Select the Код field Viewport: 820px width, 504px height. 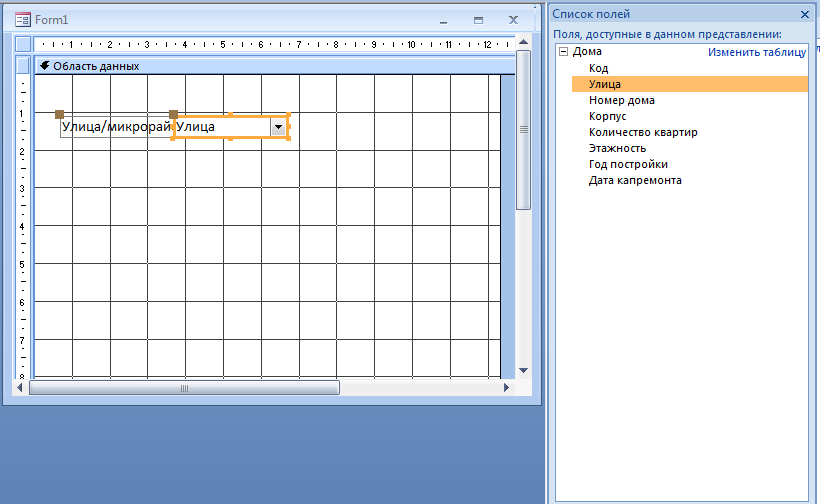click(x=598, y=68)
